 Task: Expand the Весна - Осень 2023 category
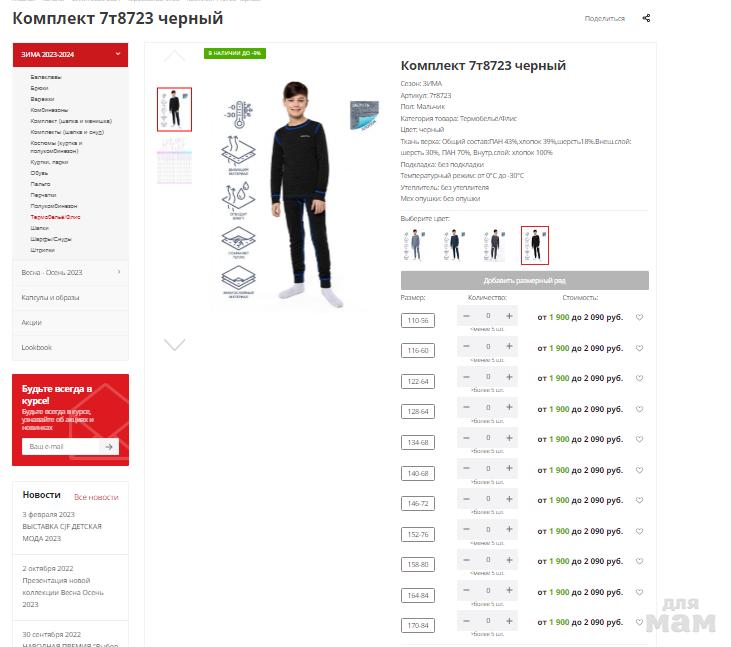[x=70, y=272]
